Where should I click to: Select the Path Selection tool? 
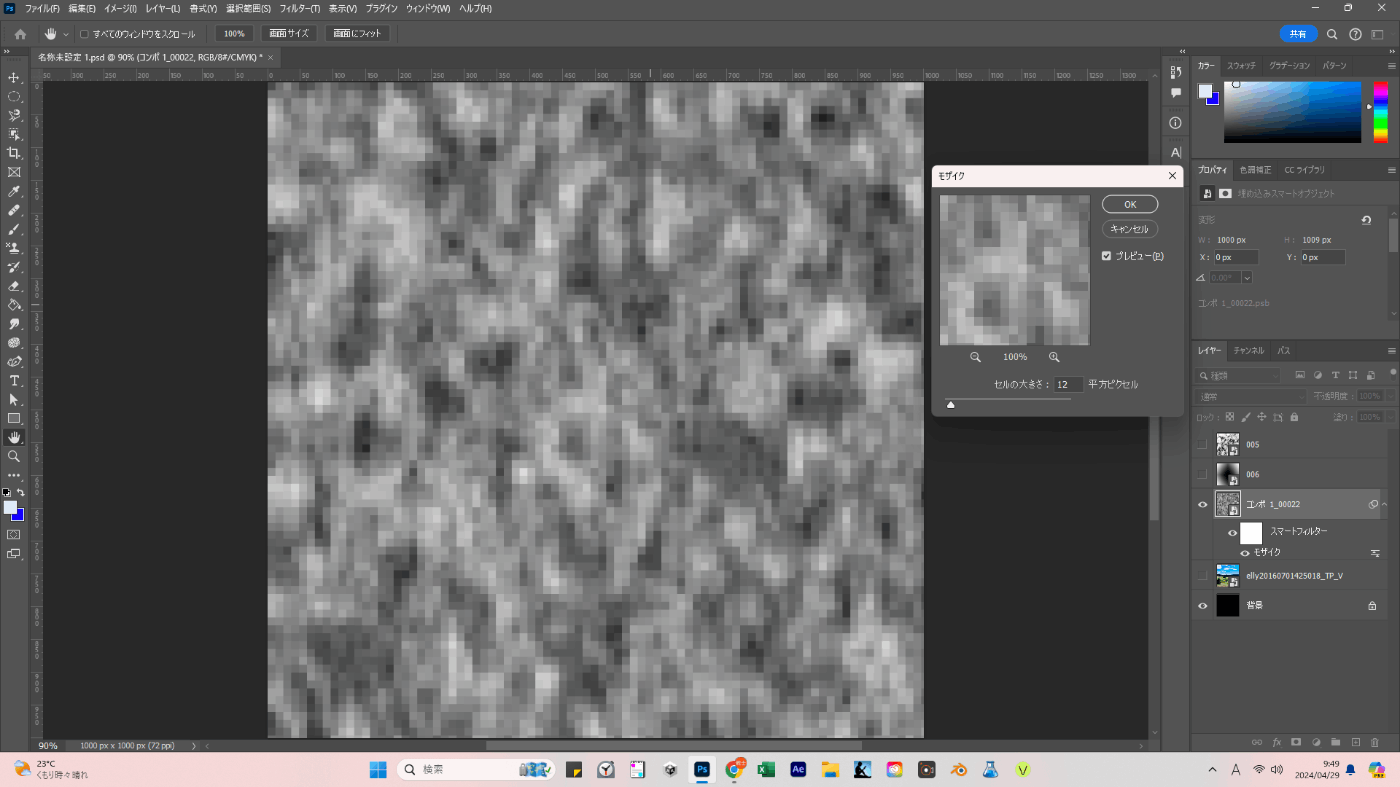coord(14,400)
